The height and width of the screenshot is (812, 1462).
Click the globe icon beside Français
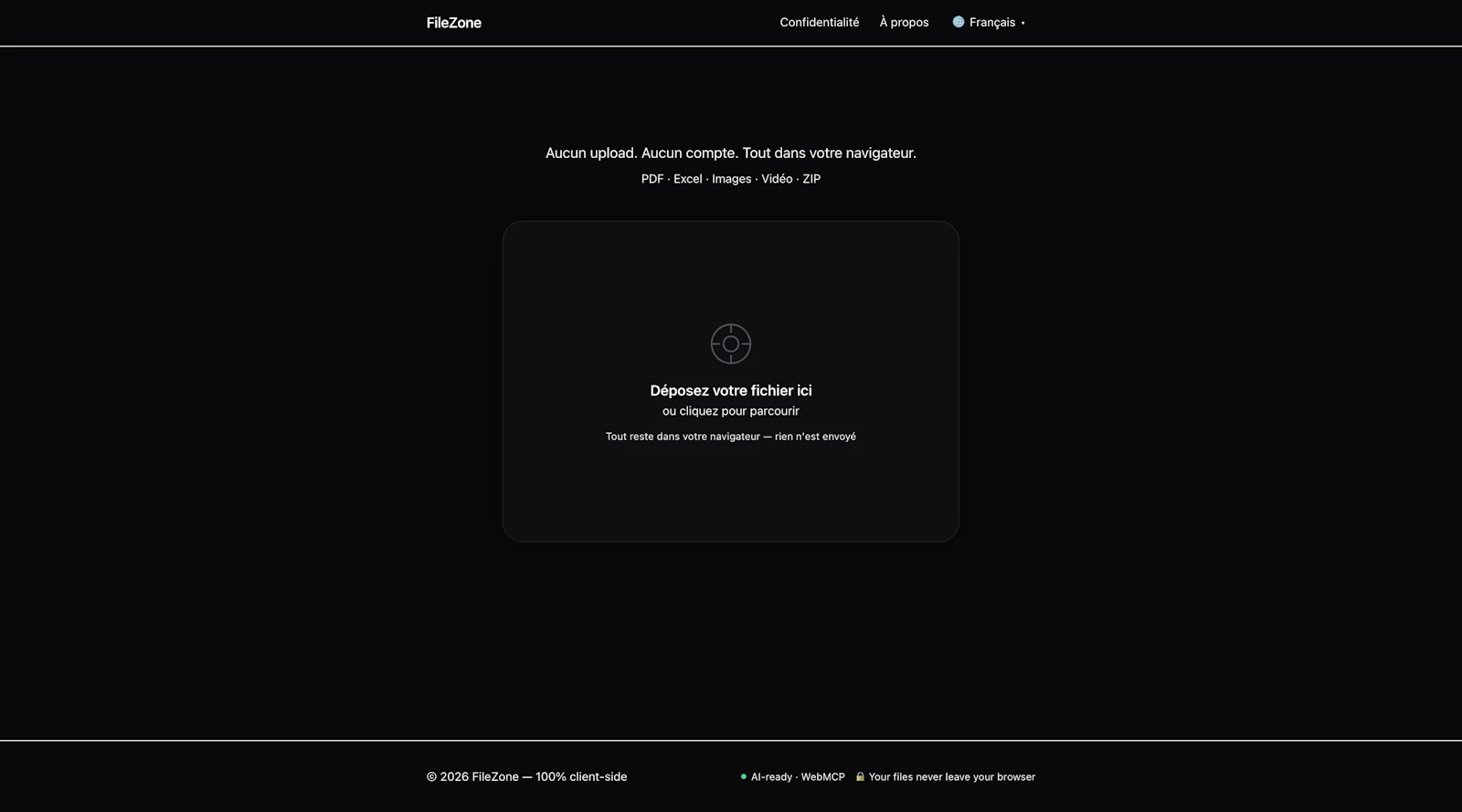tap(958, 22)
